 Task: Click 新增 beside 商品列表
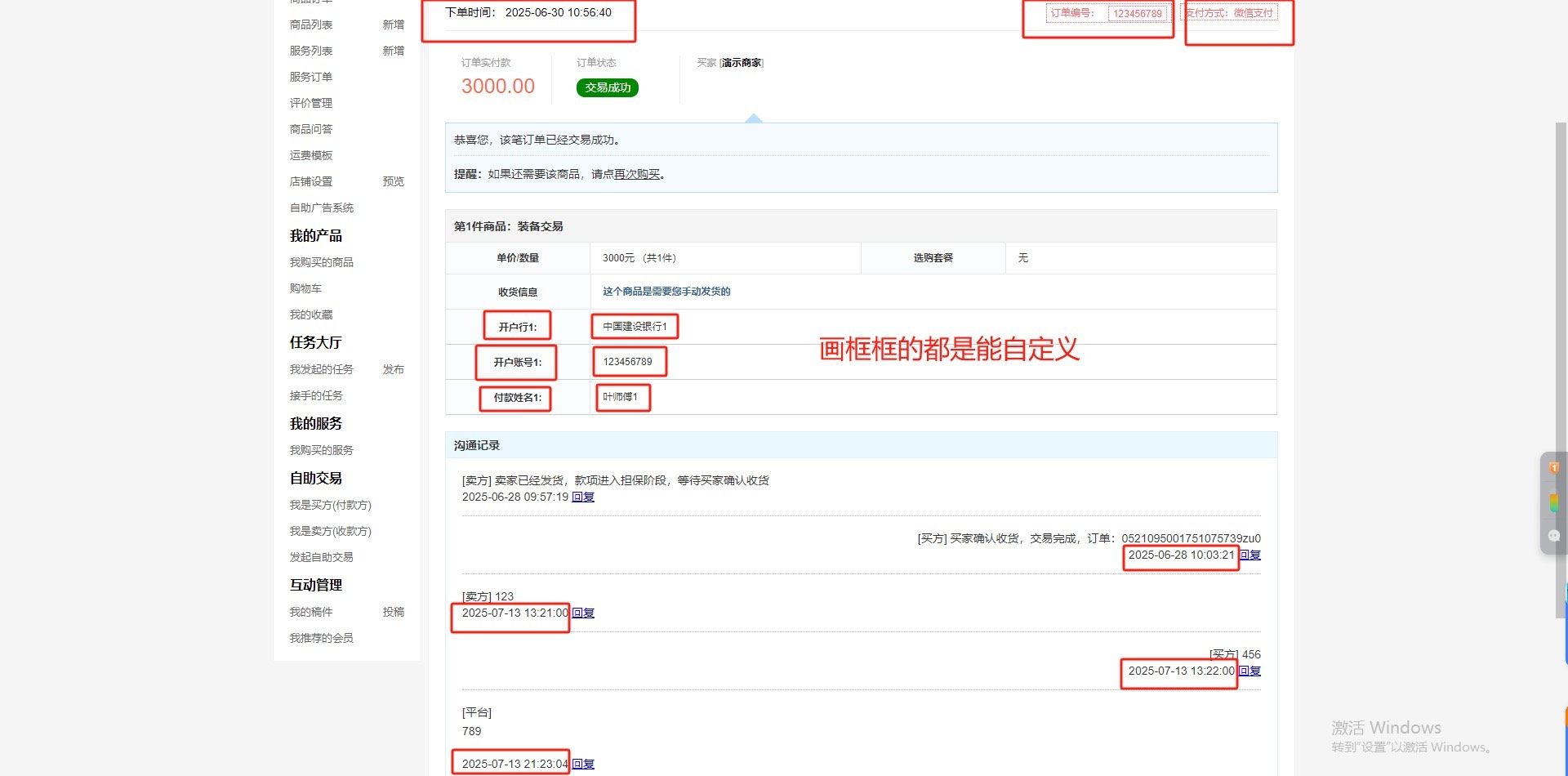pos(394,25)
